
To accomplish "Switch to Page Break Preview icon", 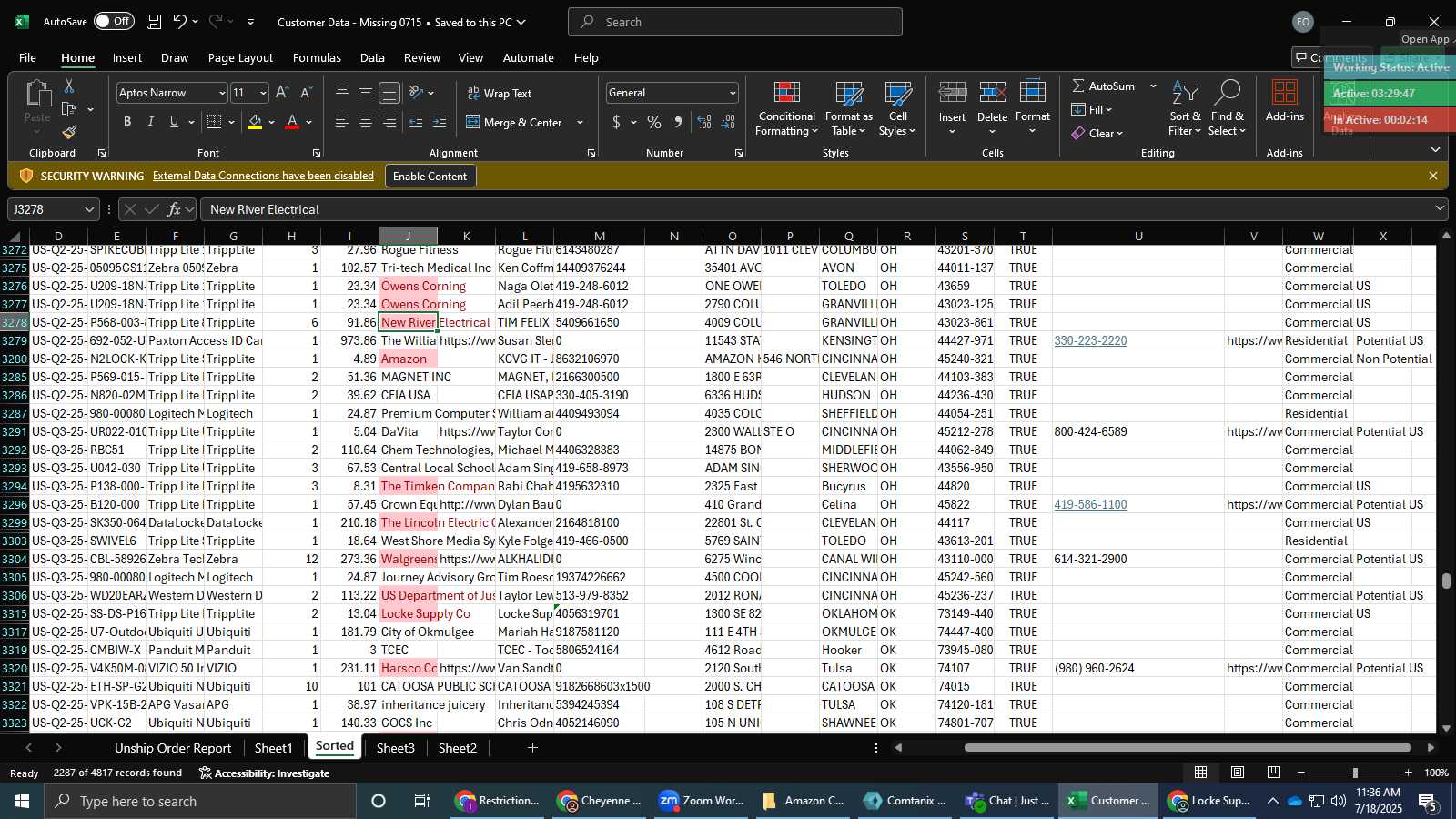I will [1274, 773].
